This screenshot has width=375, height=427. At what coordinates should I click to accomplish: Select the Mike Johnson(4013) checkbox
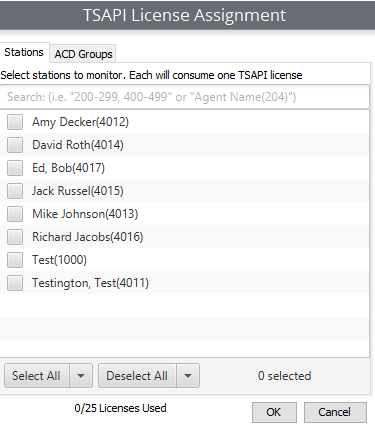tap(15, 214)
